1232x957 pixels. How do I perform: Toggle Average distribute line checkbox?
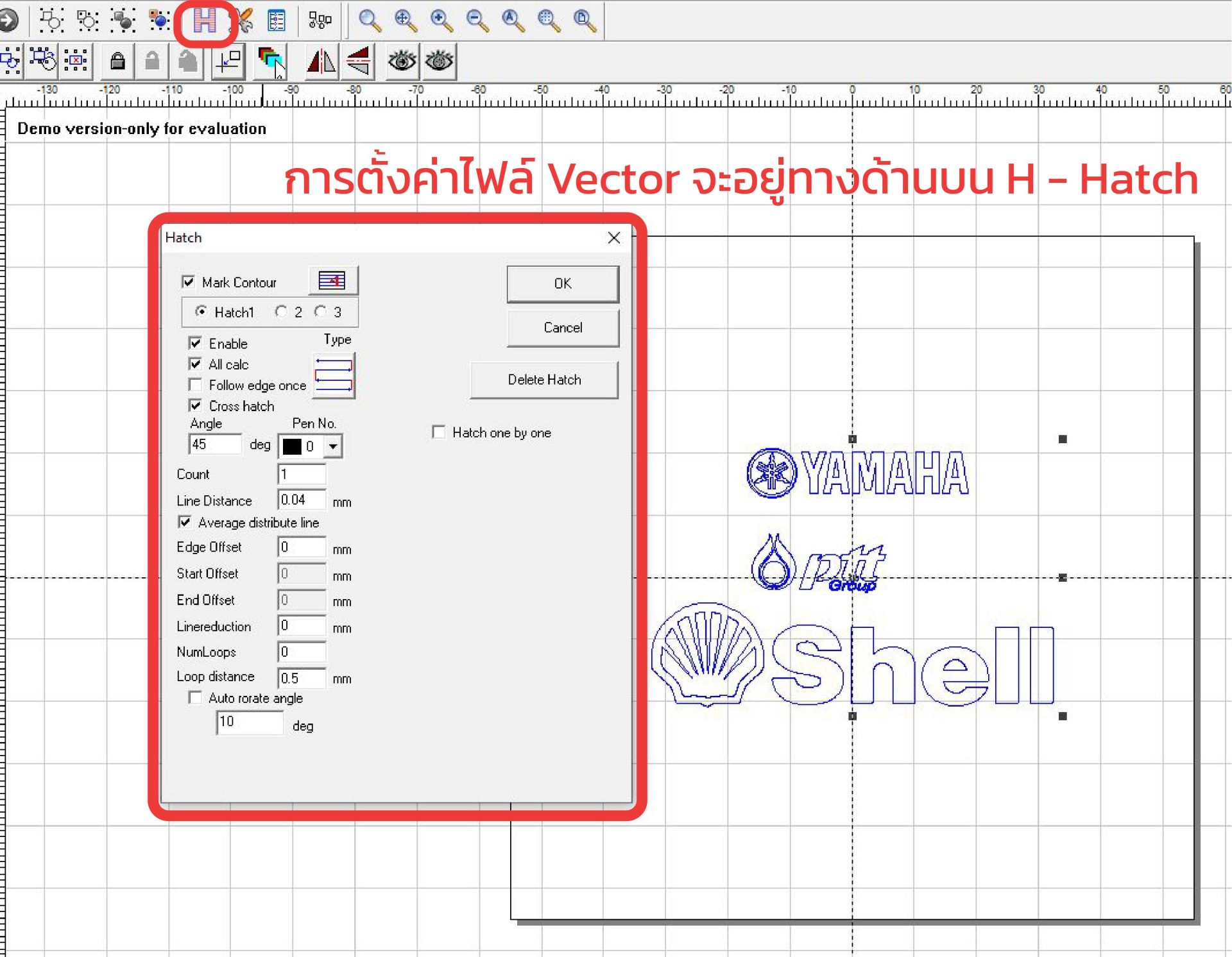tap(185, 522)
